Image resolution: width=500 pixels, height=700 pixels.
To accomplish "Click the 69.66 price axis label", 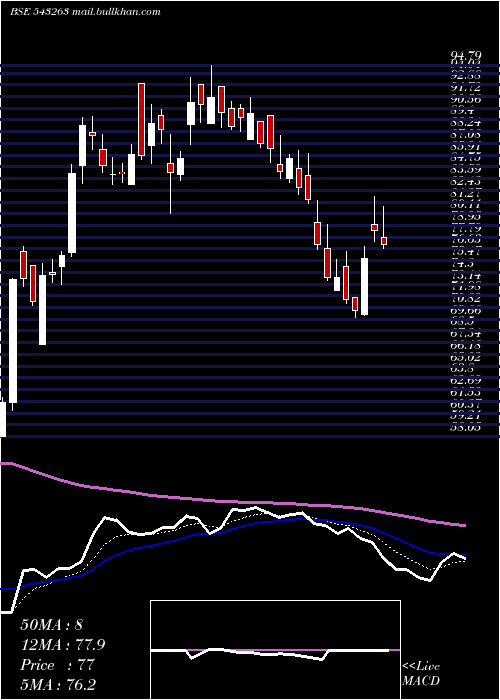I will click(x=466, y=311).
